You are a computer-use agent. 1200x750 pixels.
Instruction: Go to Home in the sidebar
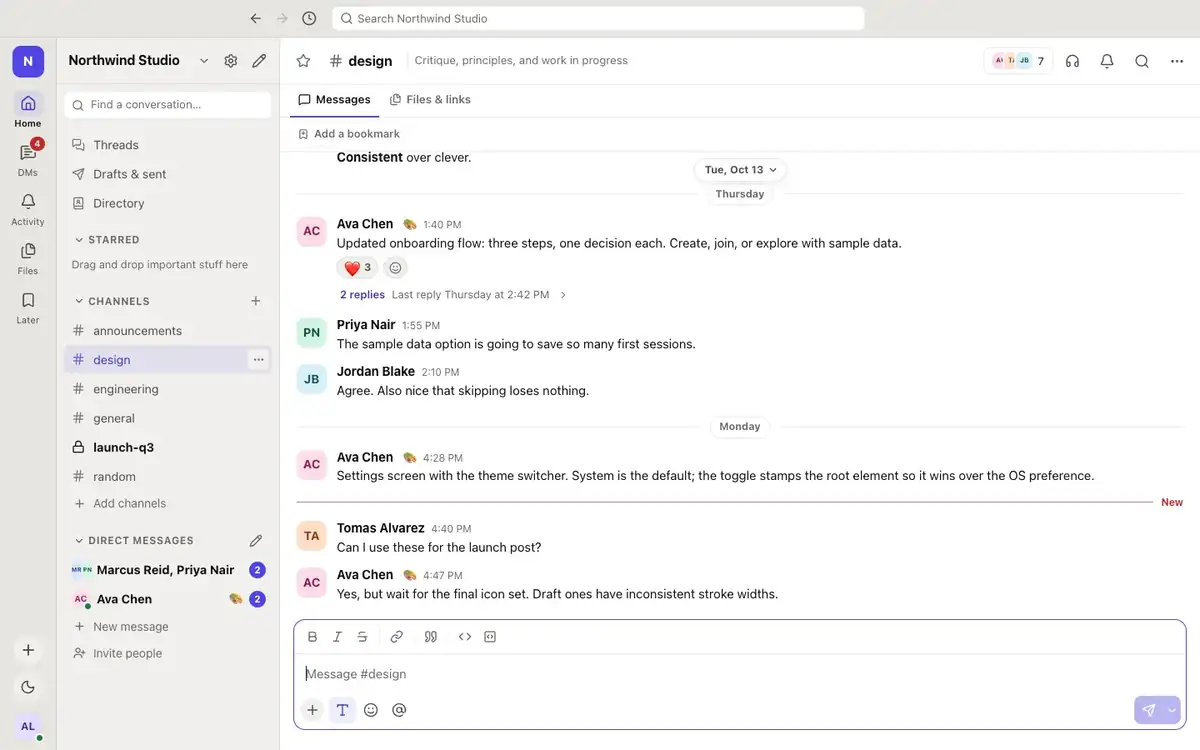[28, 110]
